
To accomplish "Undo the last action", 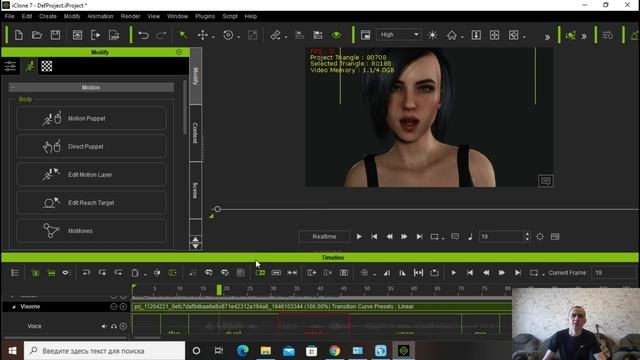I will (143, 35).
